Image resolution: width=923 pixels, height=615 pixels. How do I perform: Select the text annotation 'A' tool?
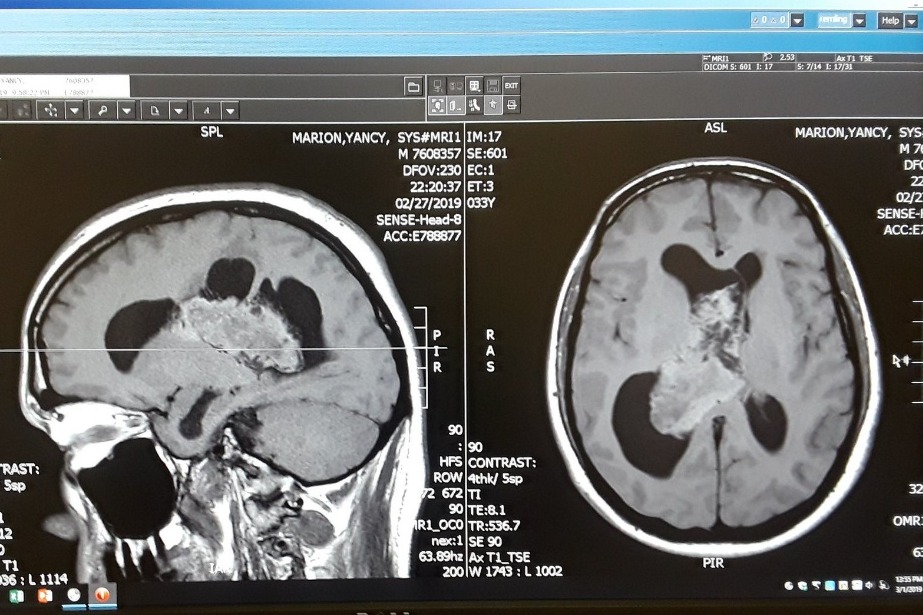click(207, 111)
